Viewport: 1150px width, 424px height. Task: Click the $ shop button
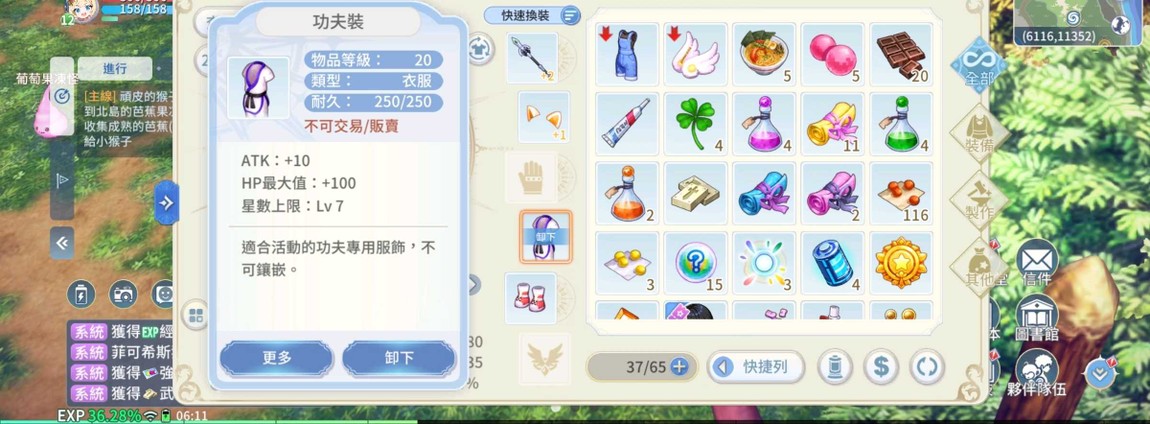881,367
